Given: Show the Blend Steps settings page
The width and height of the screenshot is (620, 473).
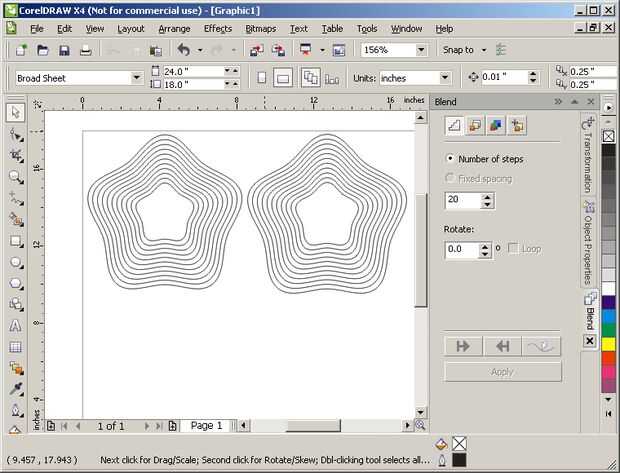Looking at the screenshot, I should [x=454, y=126].
